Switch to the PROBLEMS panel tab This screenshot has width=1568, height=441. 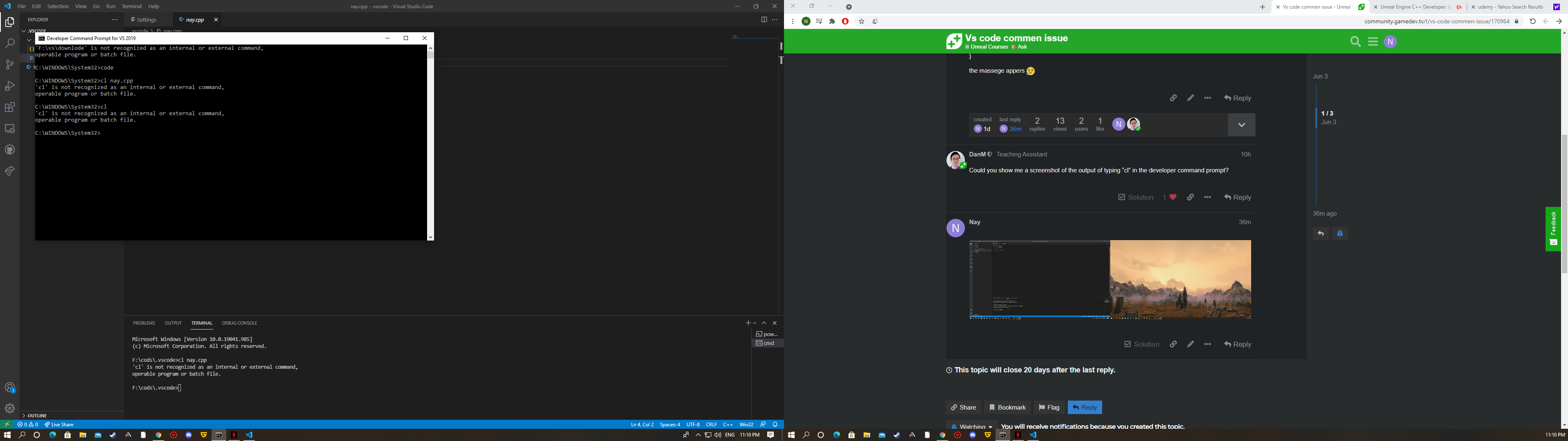click(144, 323)
